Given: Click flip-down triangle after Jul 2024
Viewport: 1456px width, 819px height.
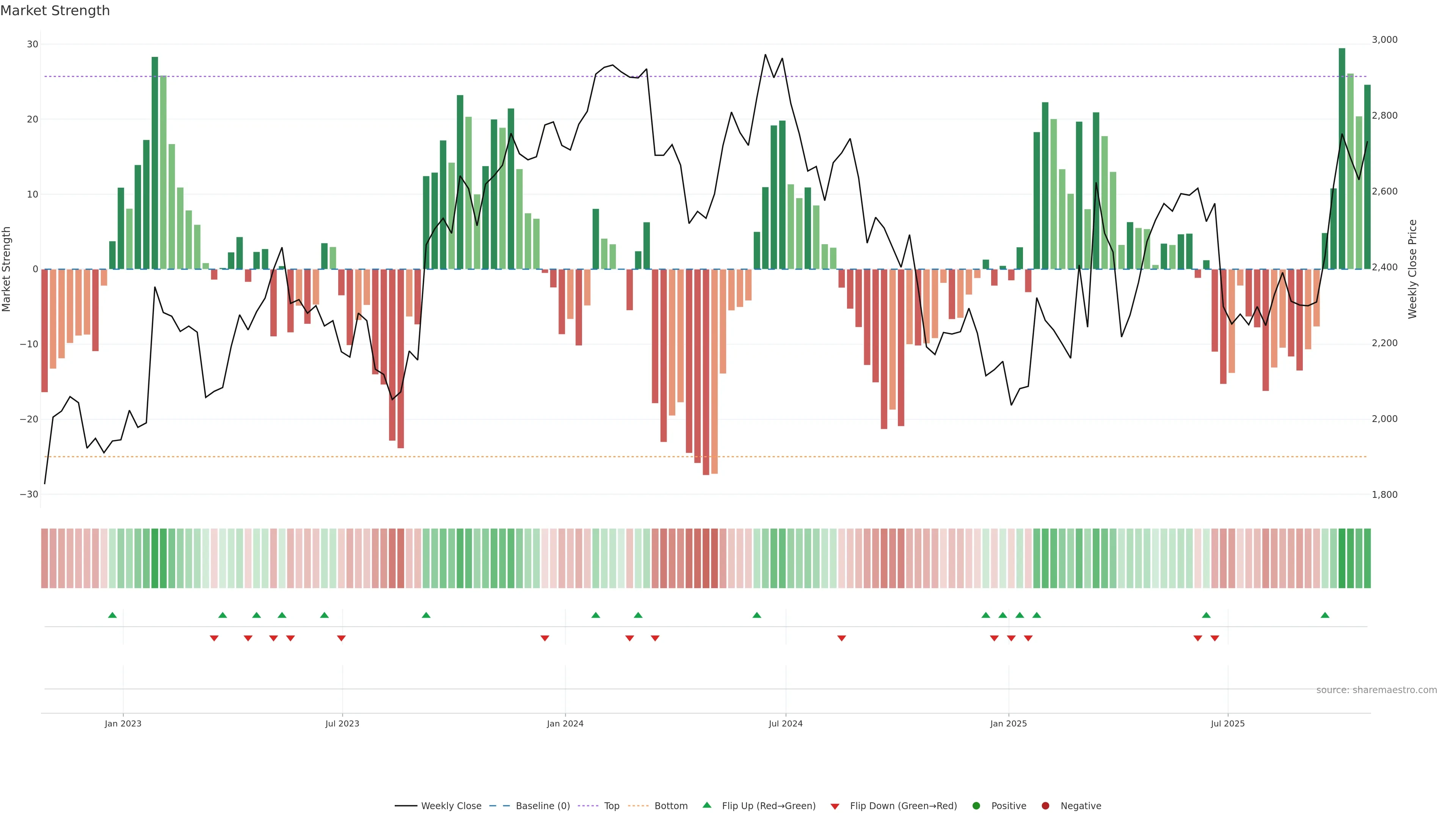Looking at the screenshot, I should tap(842, 638).
